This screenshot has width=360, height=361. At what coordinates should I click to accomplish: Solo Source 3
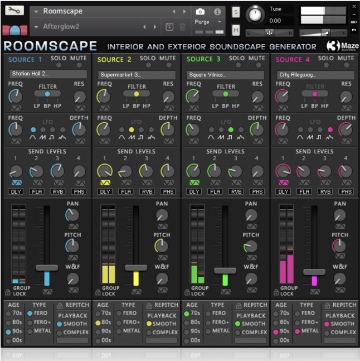coord(238,65)
